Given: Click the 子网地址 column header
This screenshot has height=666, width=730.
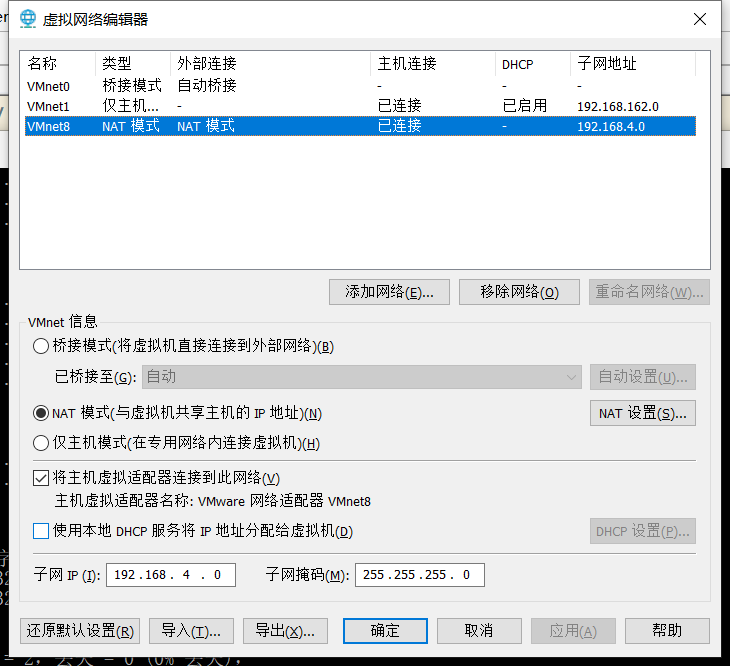Looking at the screenshot, I should (633, 63).
